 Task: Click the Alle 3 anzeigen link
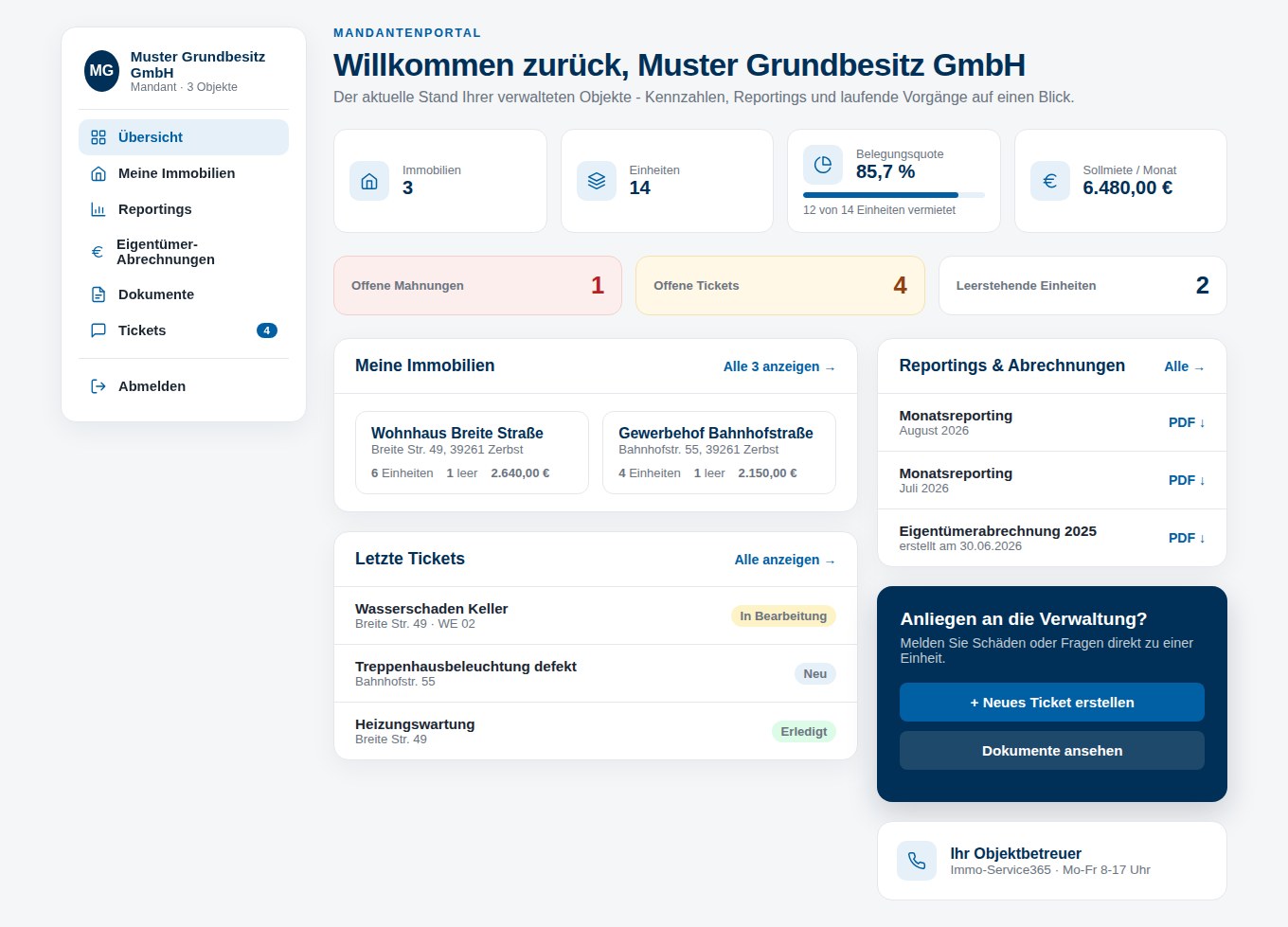coord(779,366)
